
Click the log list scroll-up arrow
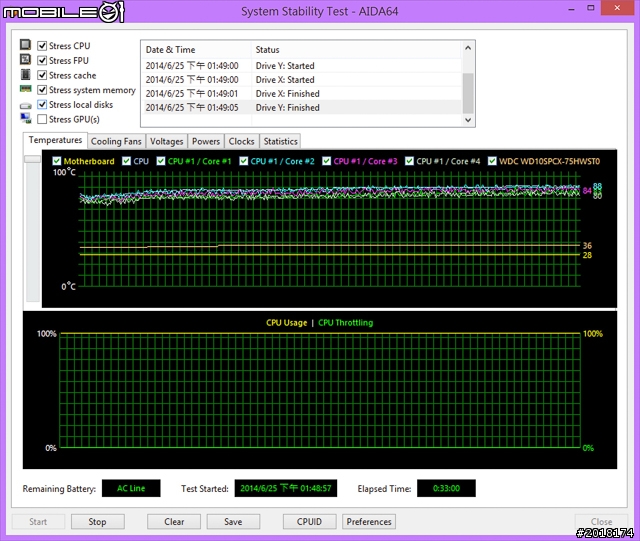point(468,48)
